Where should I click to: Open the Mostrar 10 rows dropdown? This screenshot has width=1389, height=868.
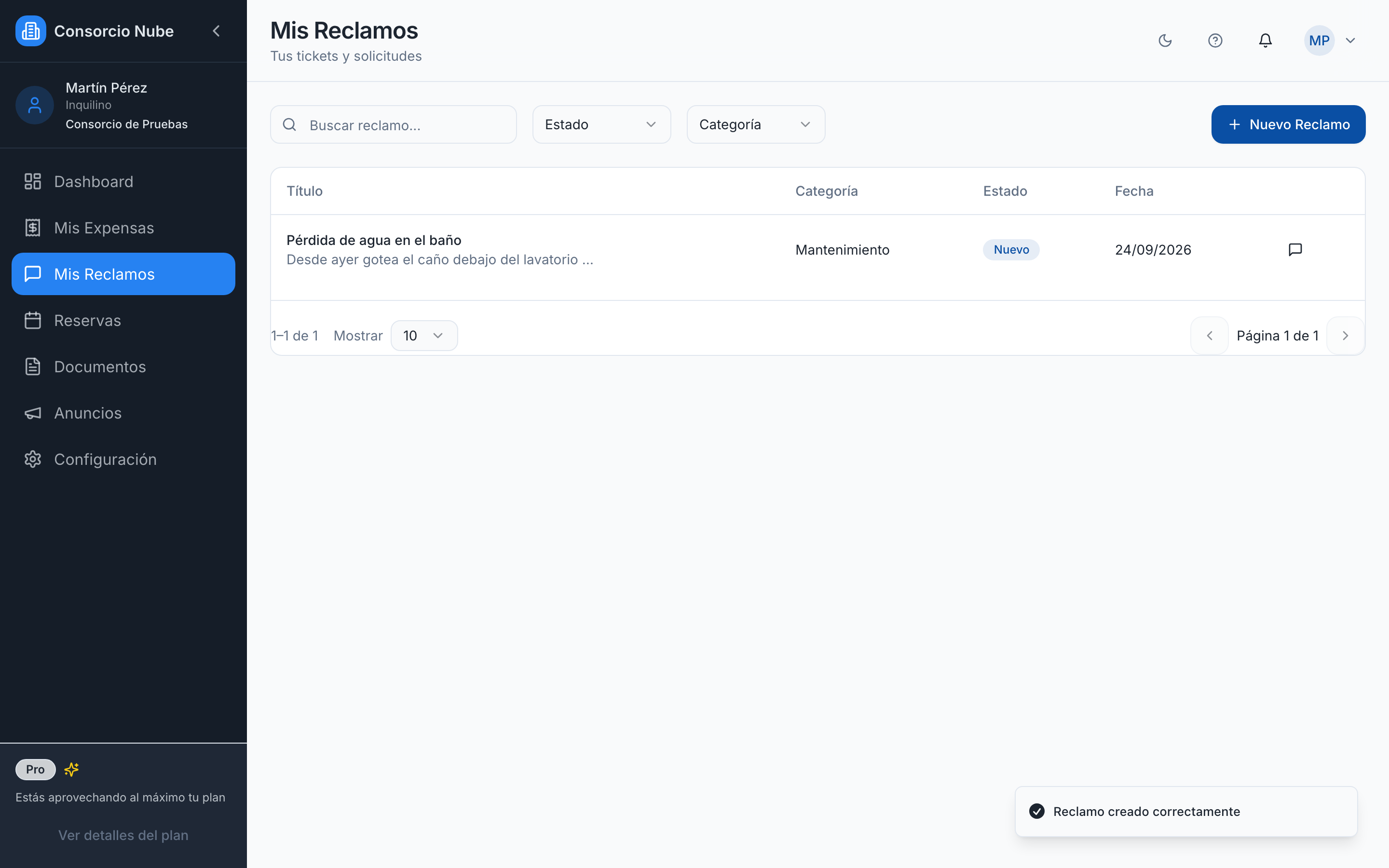tap(424, 336)
